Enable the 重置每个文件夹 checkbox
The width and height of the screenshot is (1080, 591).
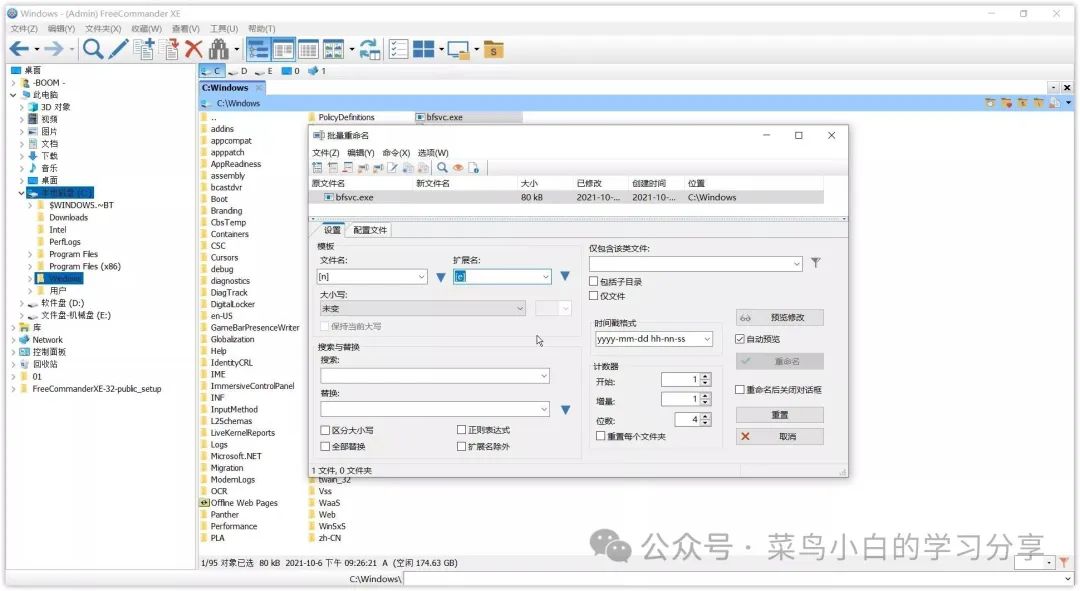coord(601,436)
